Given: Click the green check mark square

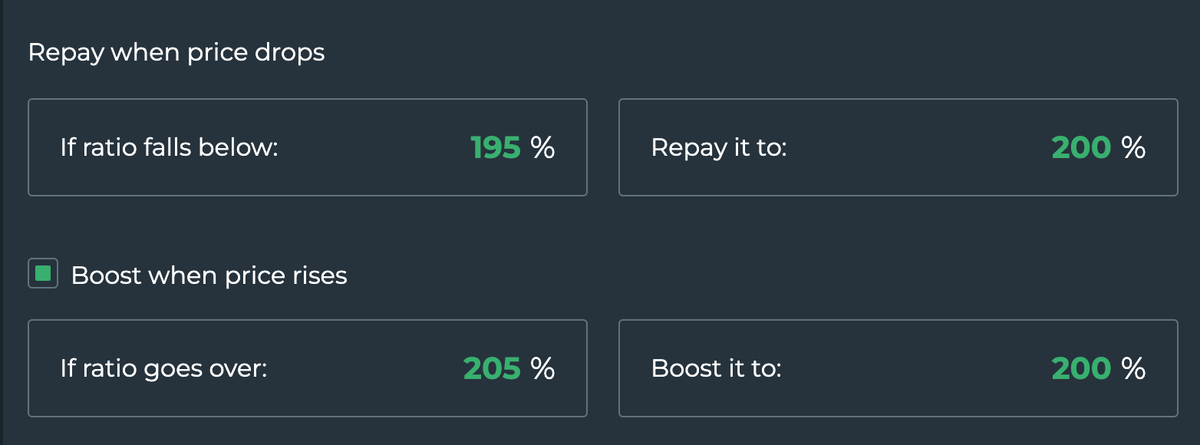Looking at the screenshot, I should click(x=44, y=275).
